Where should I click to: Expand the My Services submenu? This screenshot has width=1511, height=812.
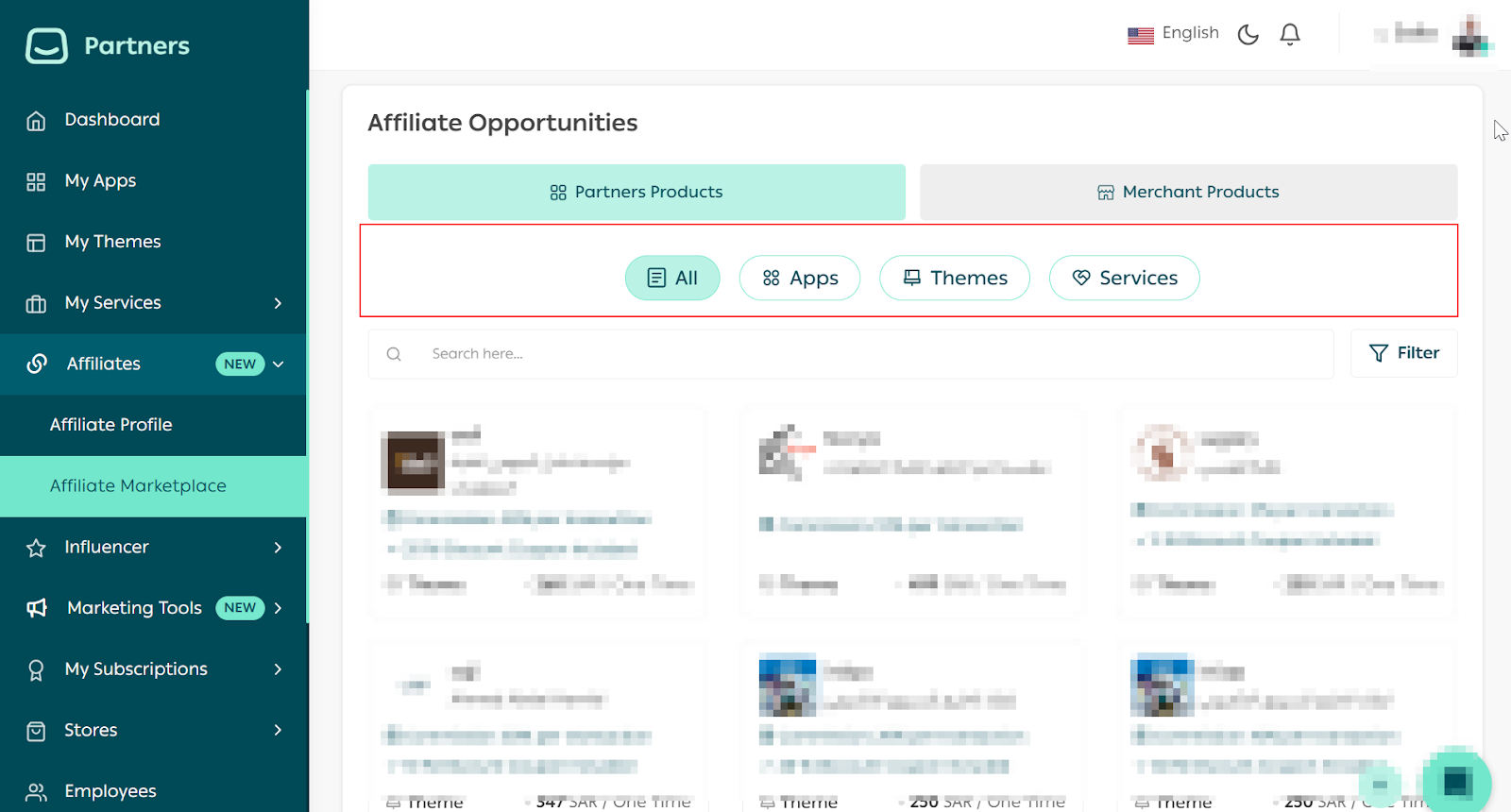278,303
